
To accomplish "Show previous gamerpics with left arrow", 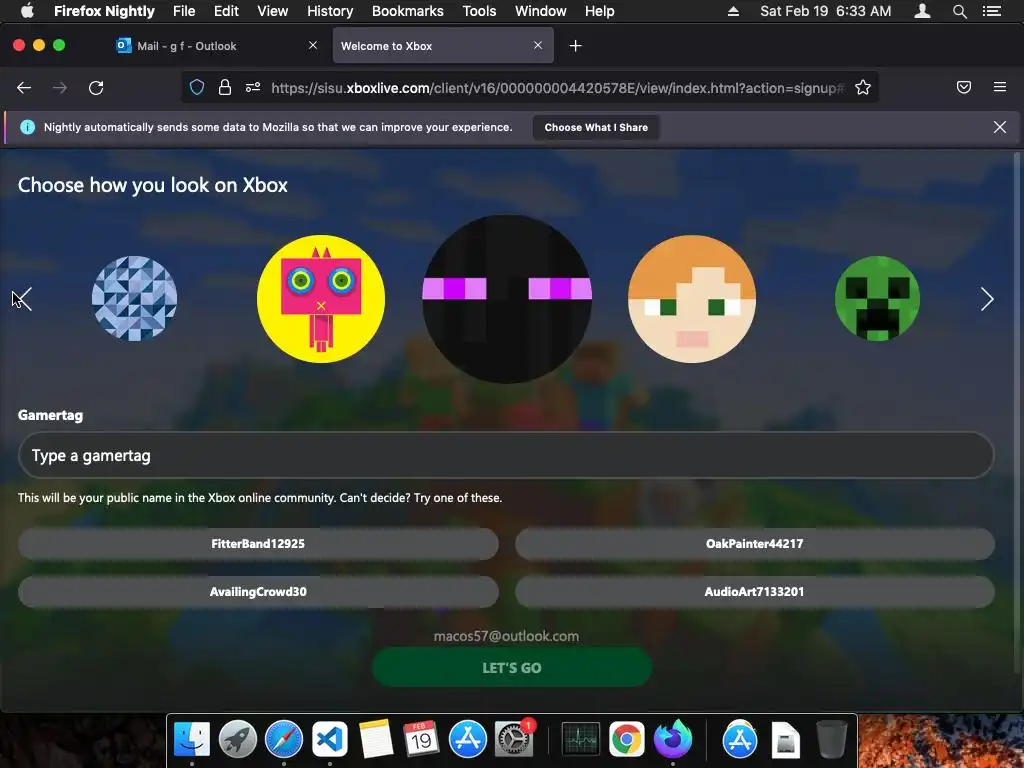I will tap(24, 299).
